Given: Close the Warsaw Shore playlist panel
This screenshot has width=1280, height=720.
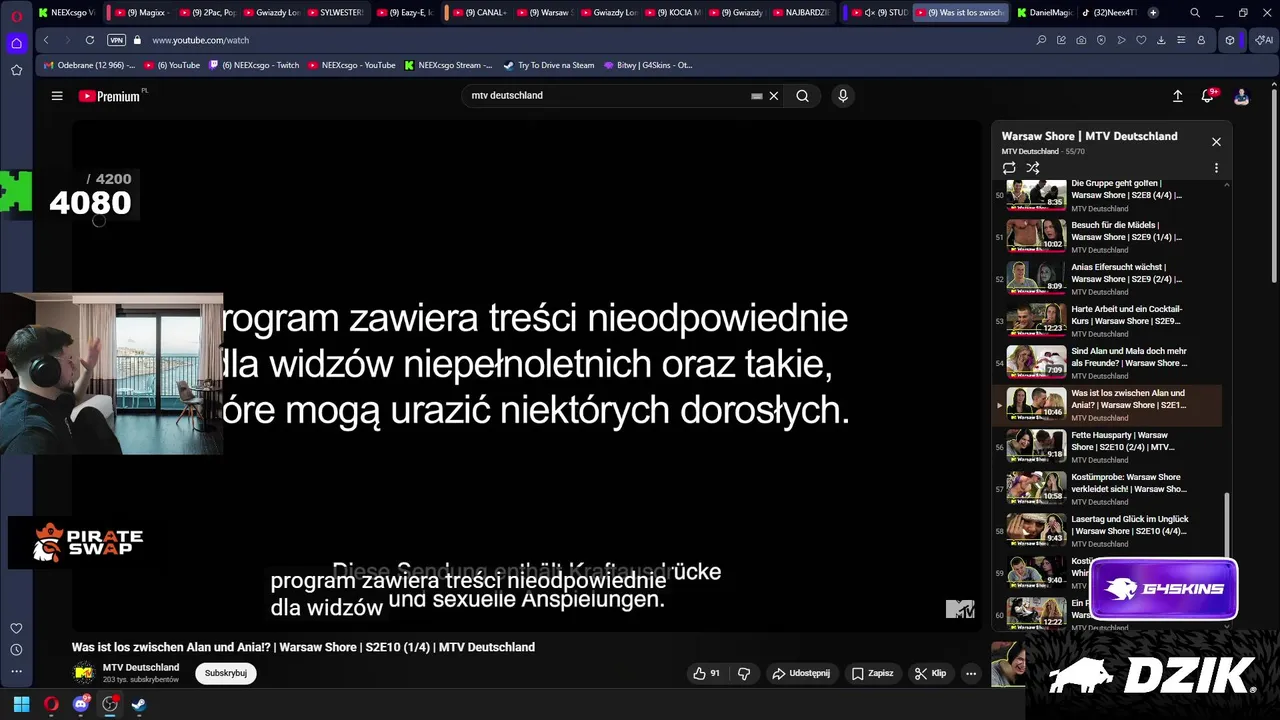Looking at the screenshot, I should click(1216, 142).
